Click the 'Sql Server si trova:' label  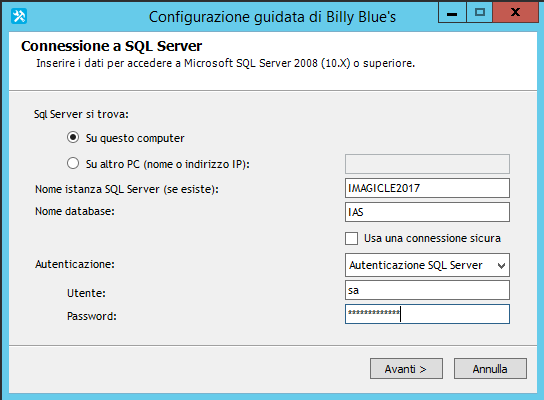click(81, 114)
